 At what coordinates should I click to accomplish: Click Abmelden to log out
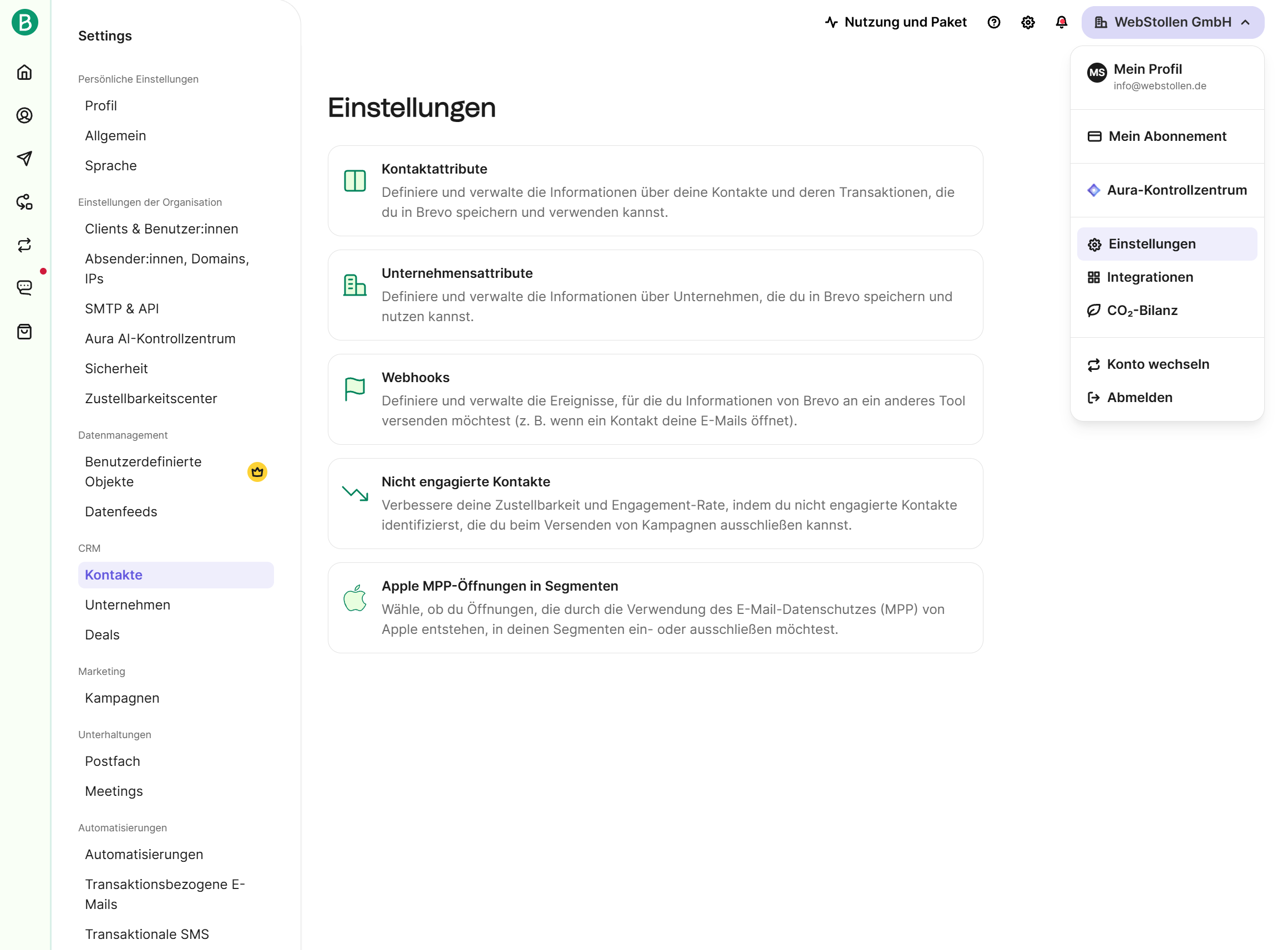(1139, 398)
